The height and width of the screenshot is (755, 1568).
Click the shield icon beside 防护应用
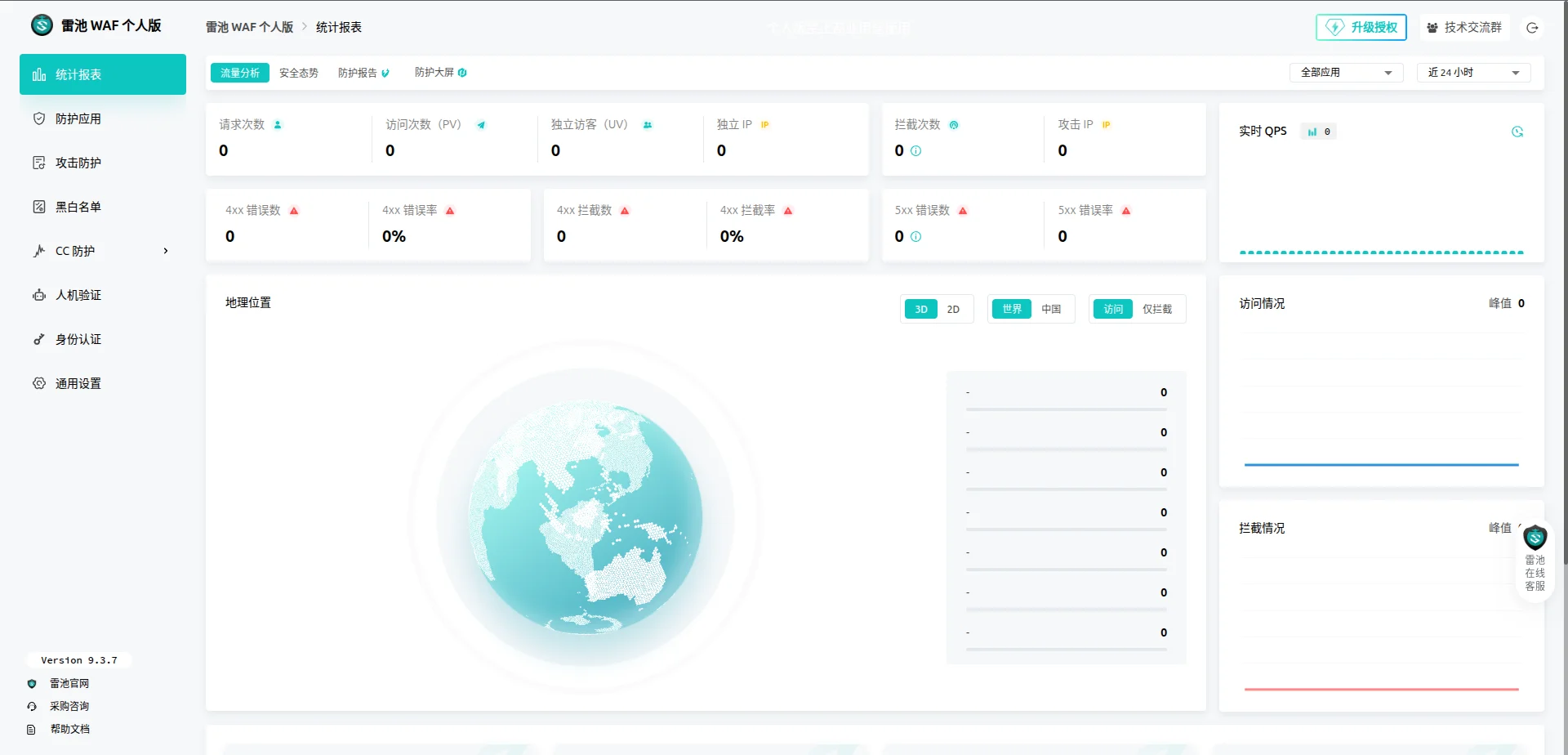tap(38, 118)
